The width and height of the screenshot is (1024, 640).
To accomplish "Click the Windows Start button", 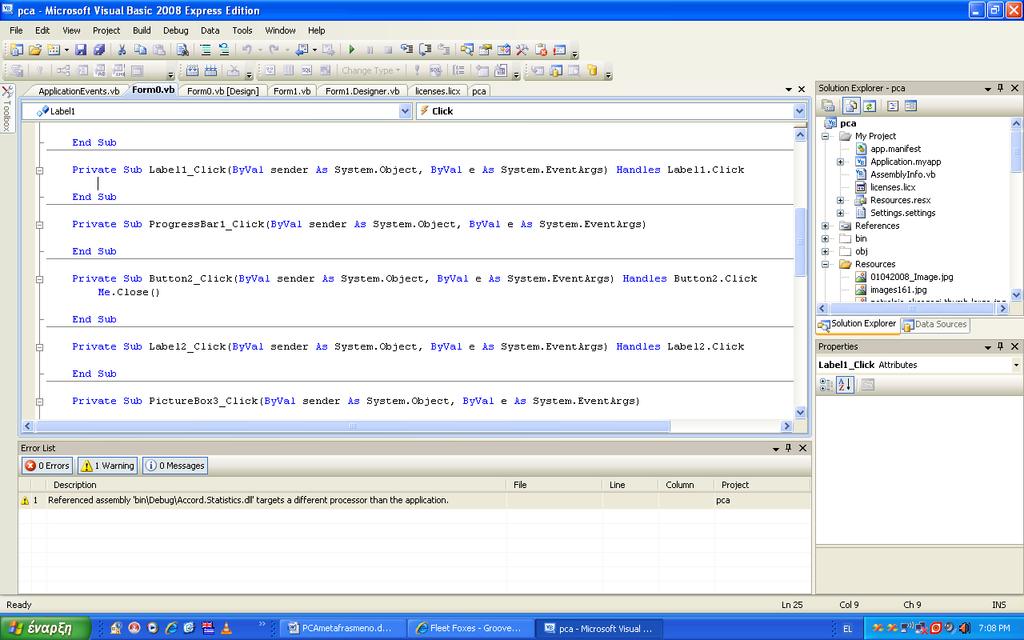I will click(x=44, y=628).
